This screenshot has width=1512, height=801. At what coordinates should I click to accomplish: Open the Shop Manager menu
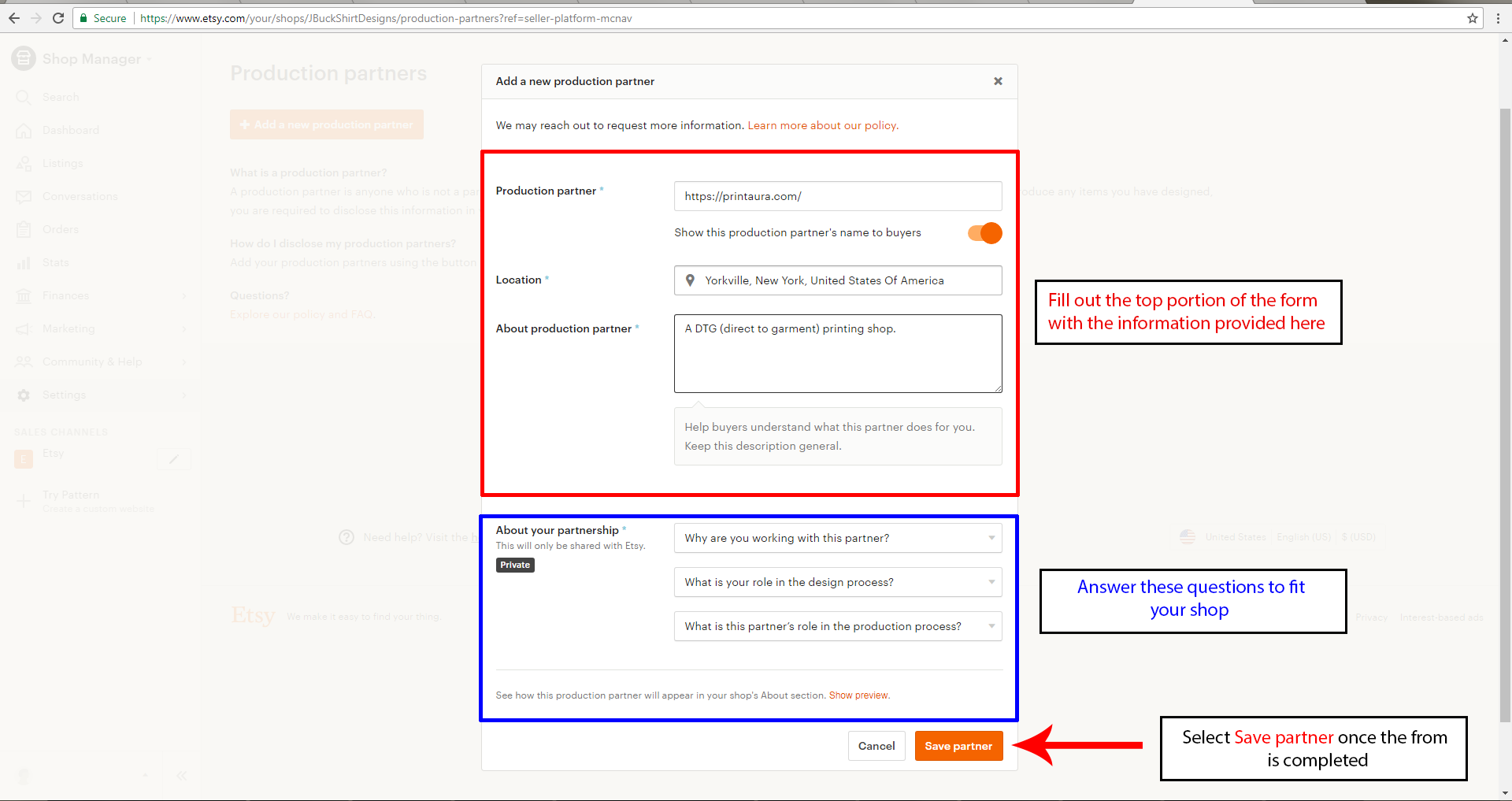tap(96, 59)
